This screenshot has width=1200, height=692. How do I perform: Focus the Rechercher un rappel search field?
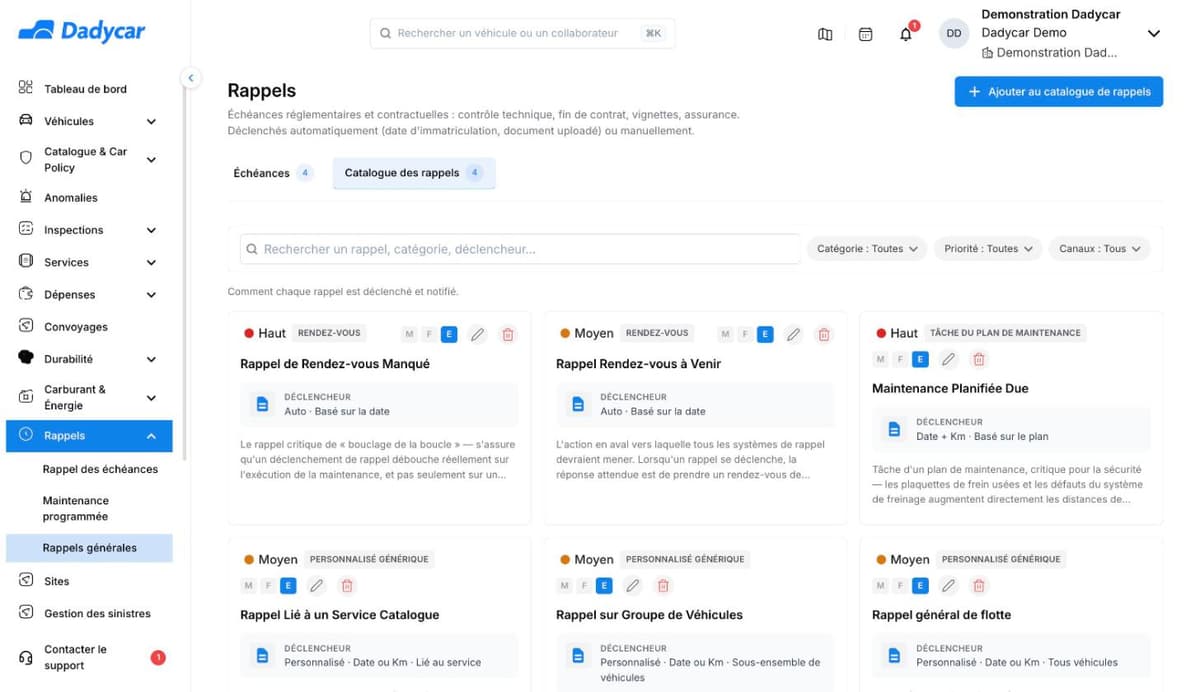(x=520, y=249)
